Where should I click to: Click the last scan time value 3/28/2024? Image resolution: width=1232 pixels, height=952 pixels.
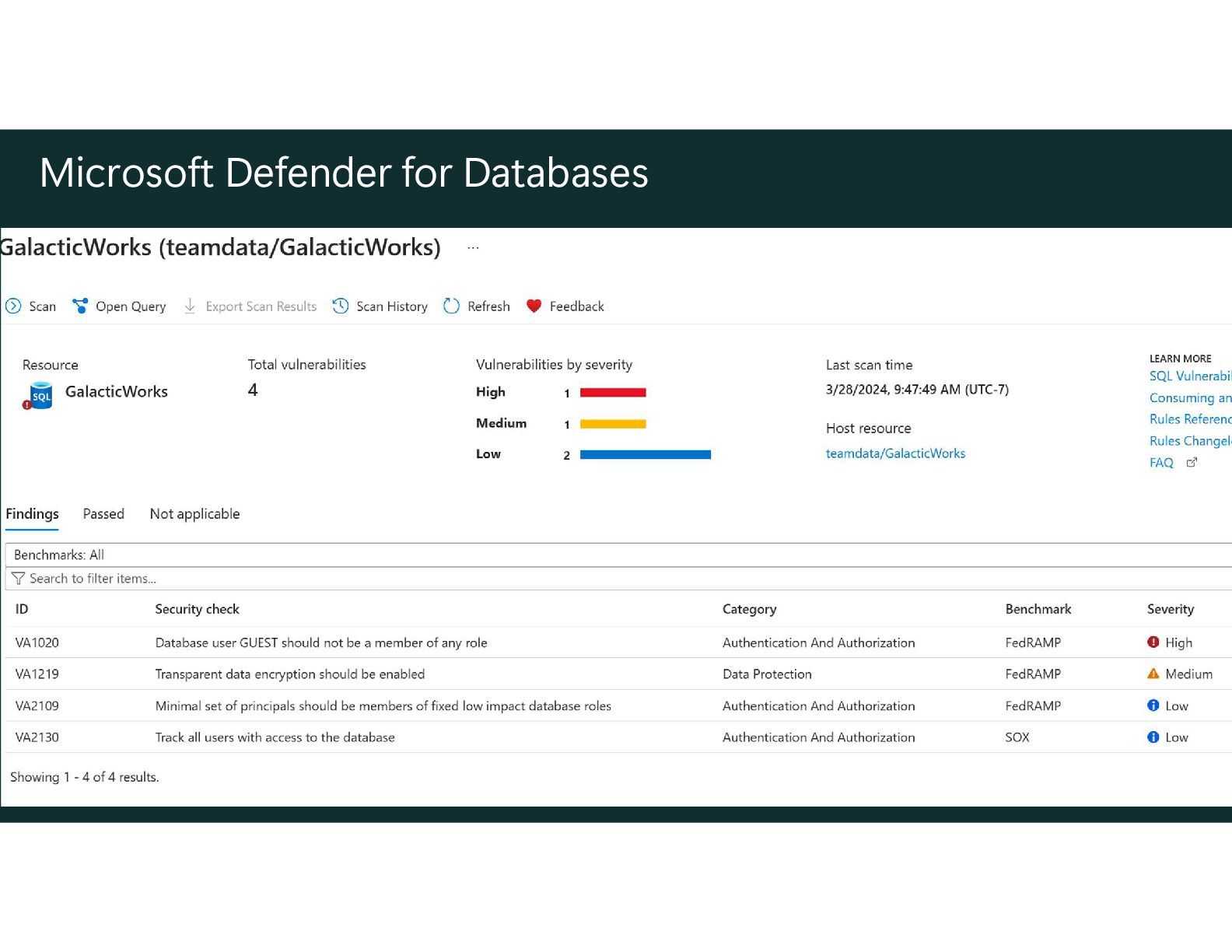(x=917, y=390)
